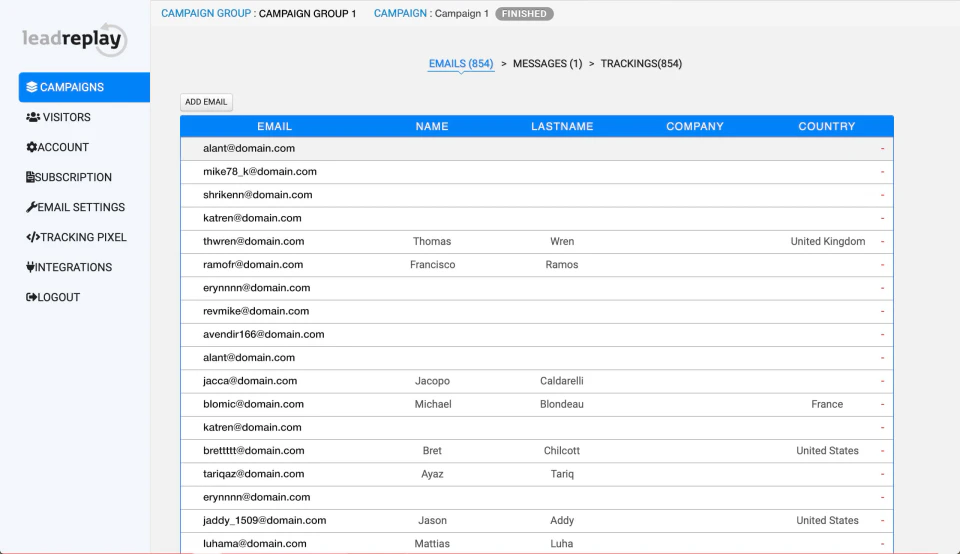Remove the mike78_k@domain.com row via red dash
The width and height of the screenshot is (960, 554).
[882, 172]
